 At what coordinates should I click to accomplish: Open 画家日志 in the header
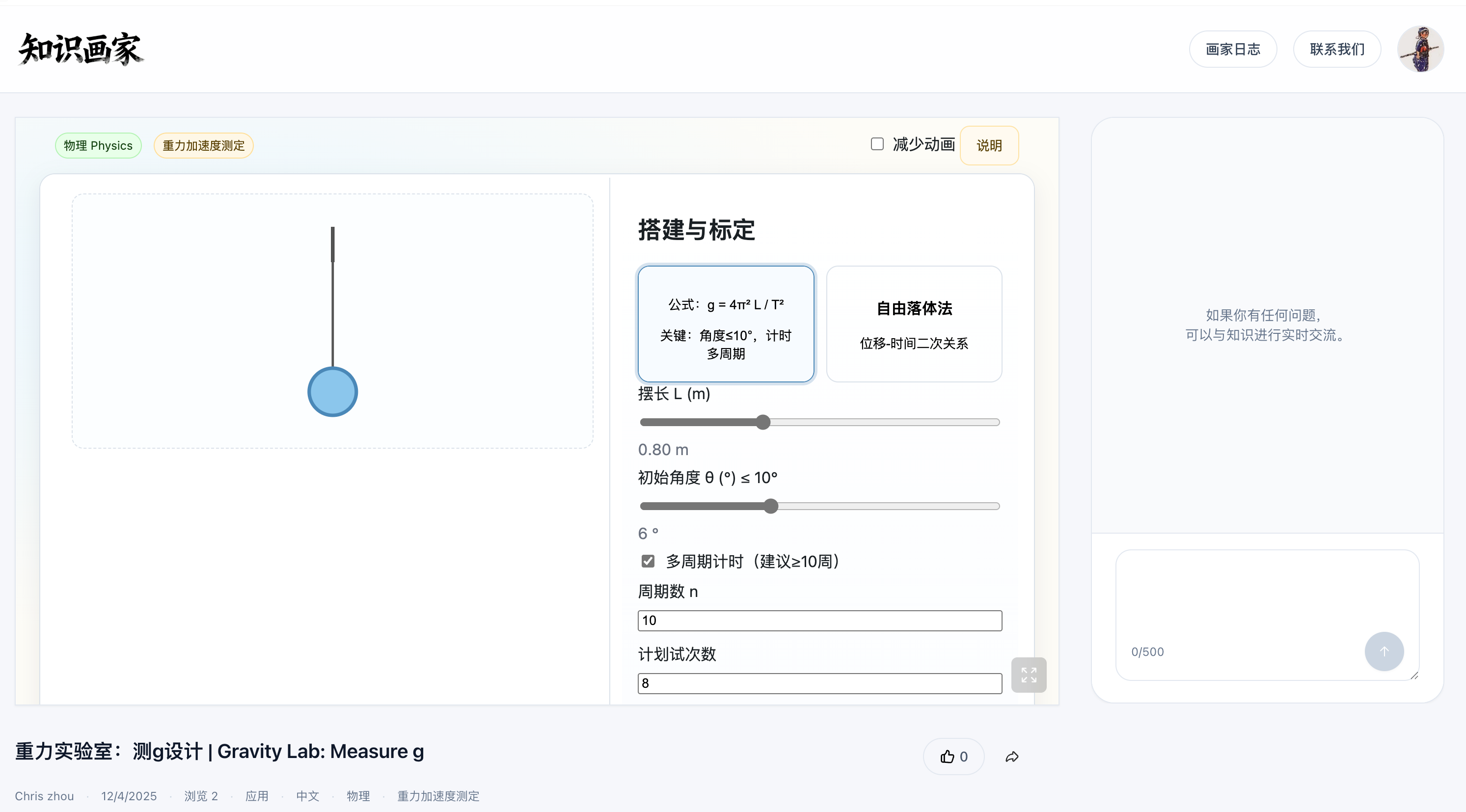click(x=1233, y=49)
